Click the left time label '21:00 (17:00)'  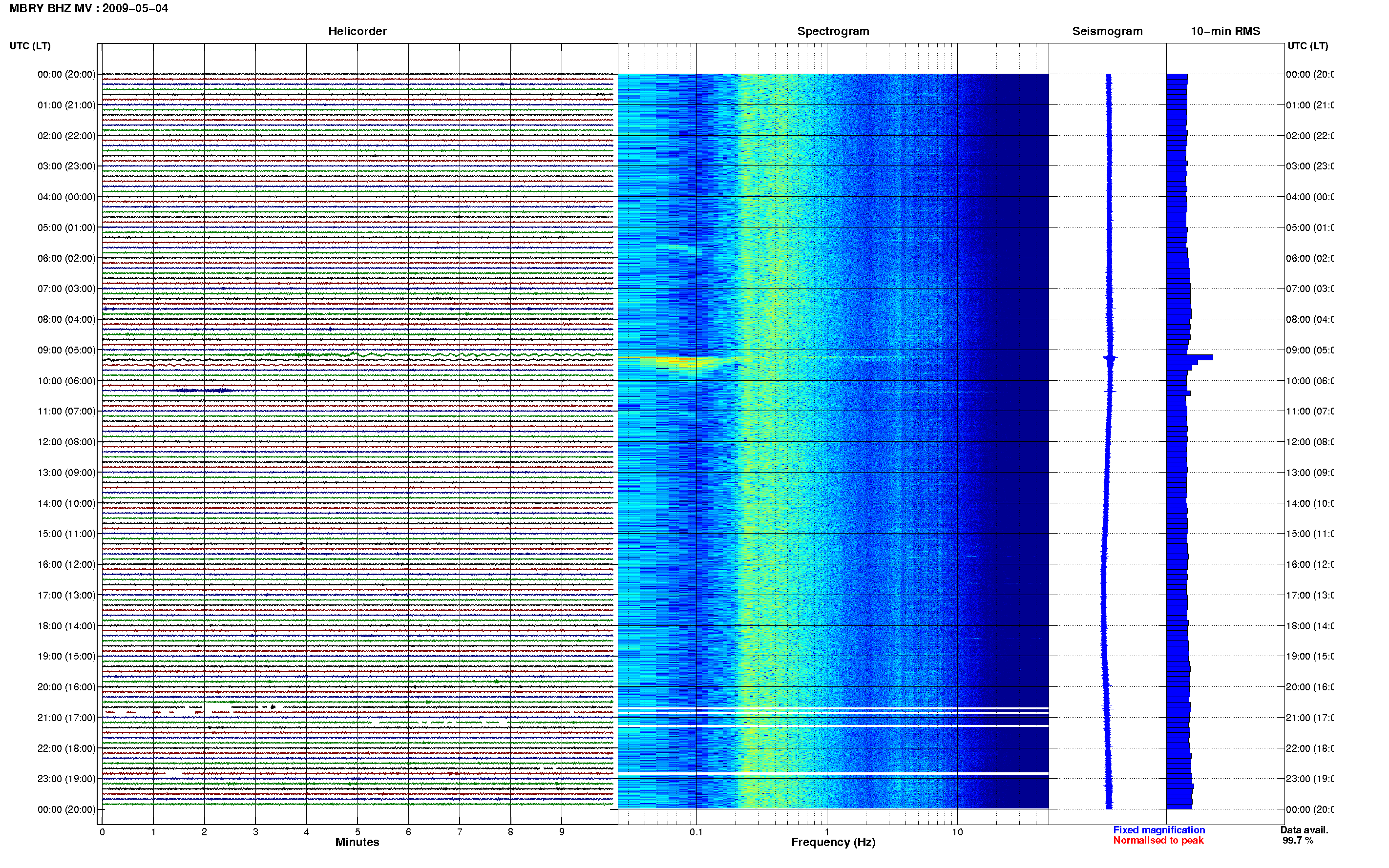click(66, 718)
